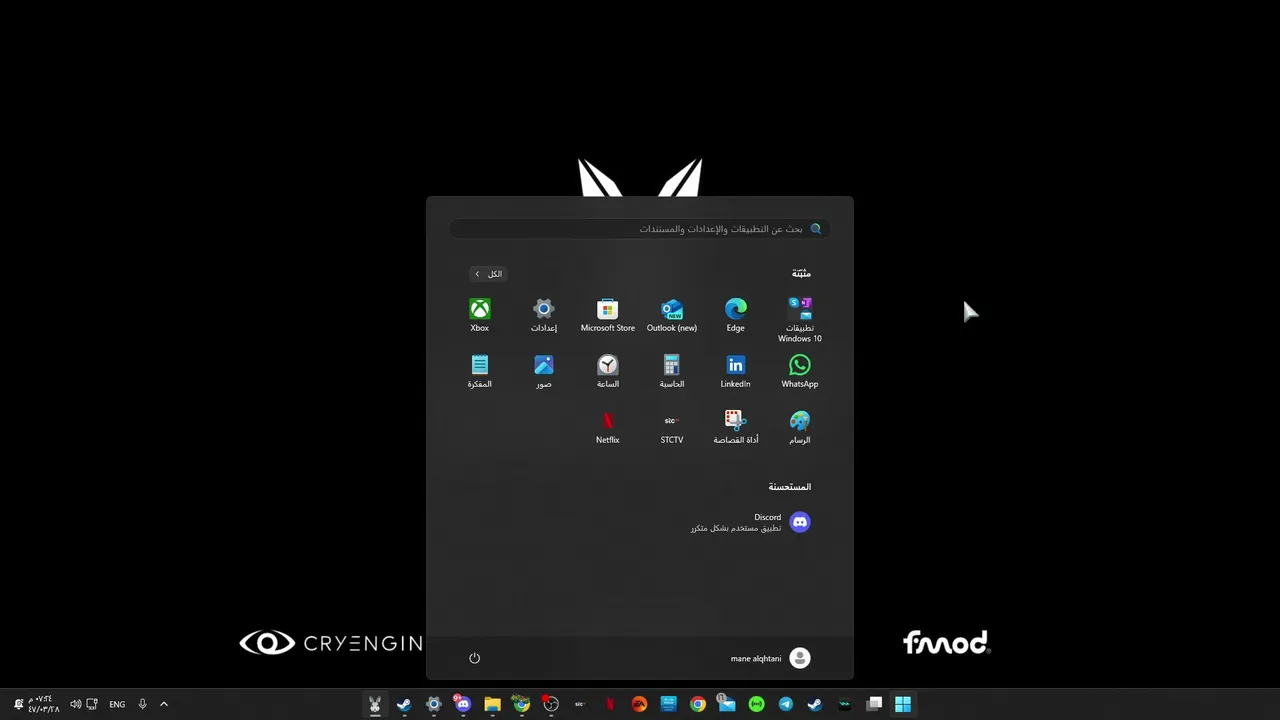Click the مثبتة pinned section heading

coord(801,273)
